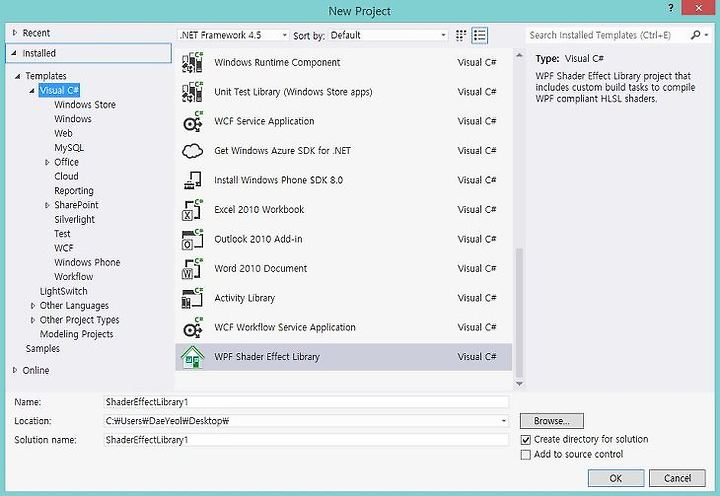Select Activity Library template name

[244, 298]
